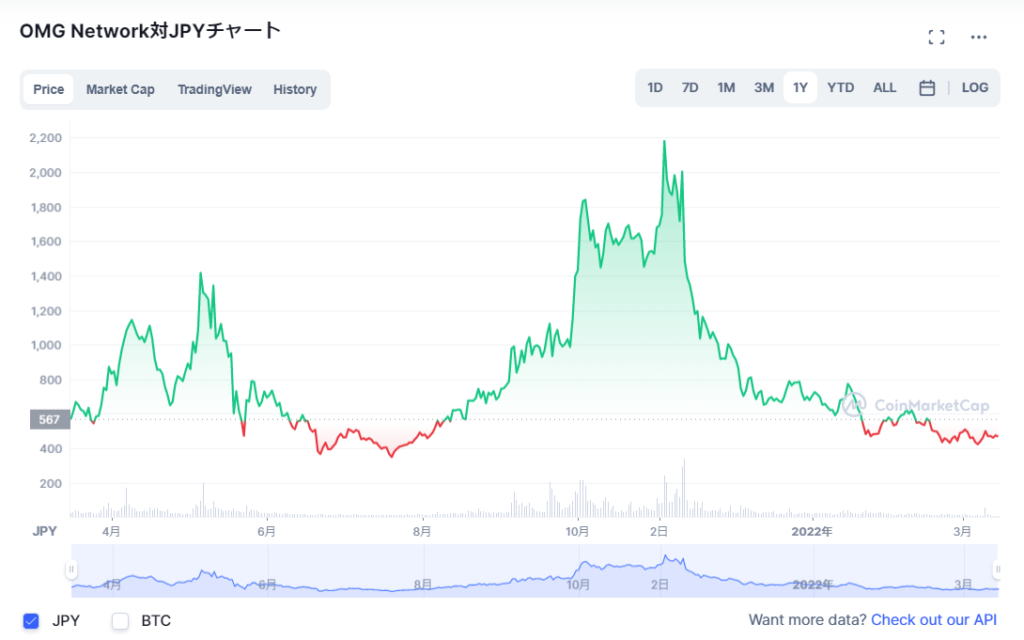1024x640 pixels.
Task: Show ALL time price history
Action: coord(884,88)
